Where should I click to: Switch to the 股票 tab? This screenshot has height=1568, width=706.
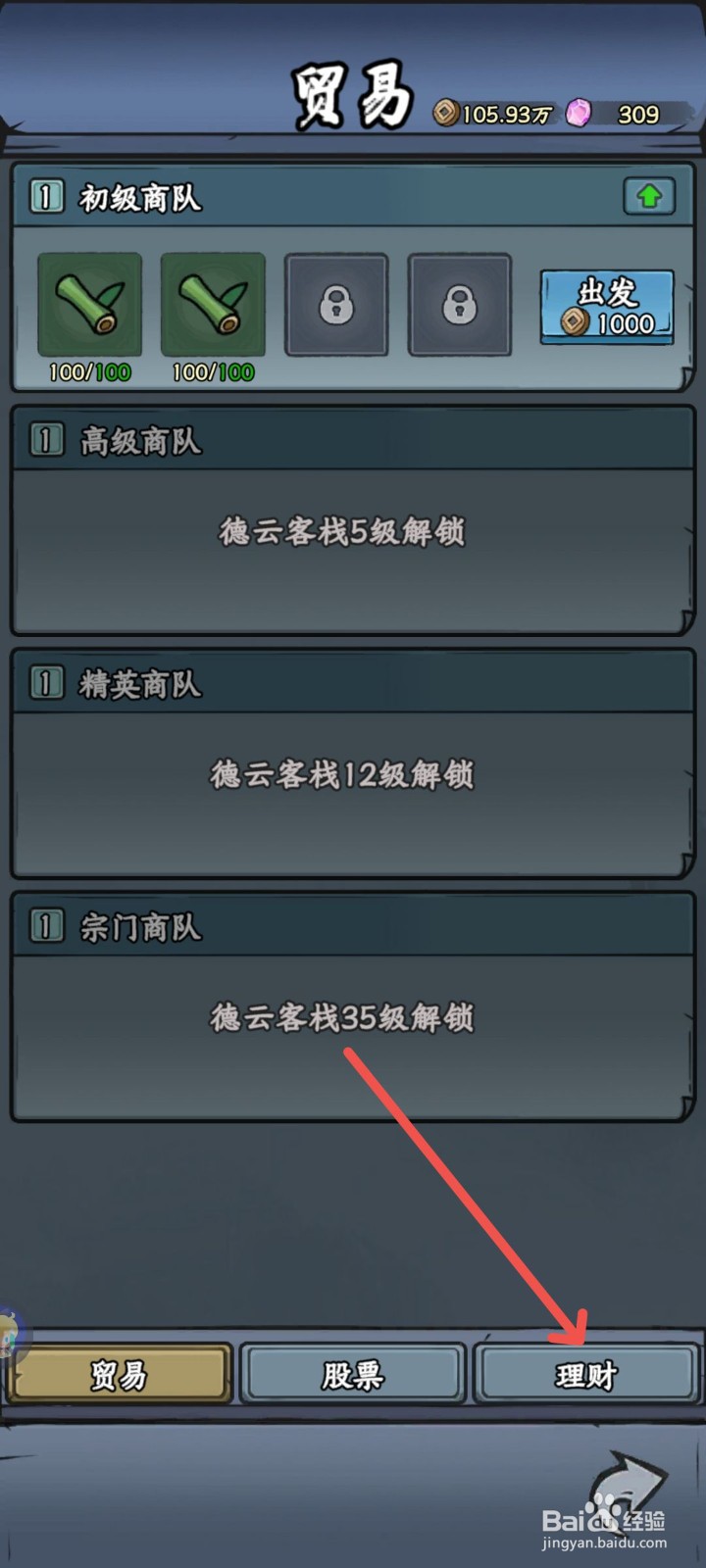point(352,1375)
